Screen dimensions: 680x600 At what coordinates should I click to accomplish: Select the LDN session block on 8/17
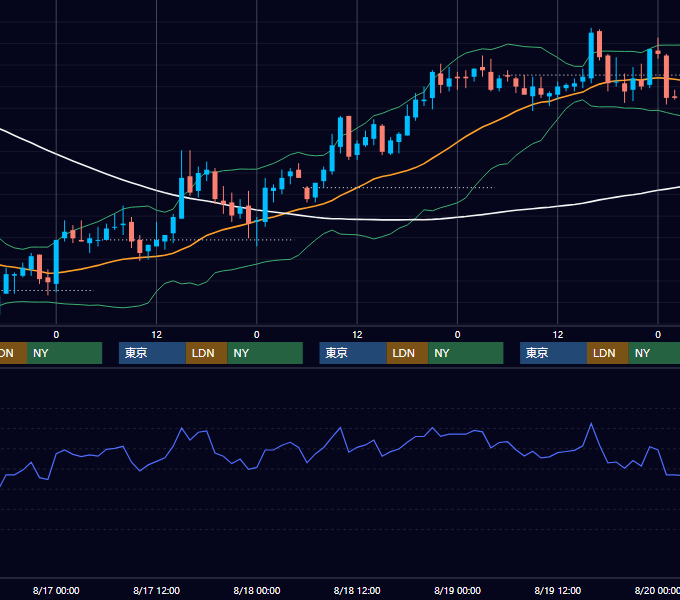pyautogui.click(x=206, y=353)
